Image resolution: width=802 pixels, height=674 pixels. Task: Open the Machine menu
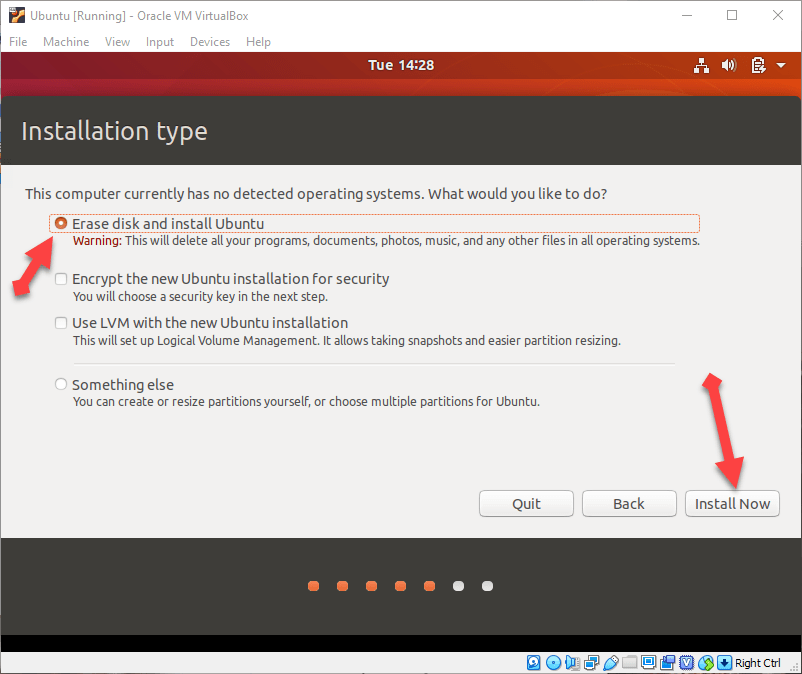[x=65, y=42]
